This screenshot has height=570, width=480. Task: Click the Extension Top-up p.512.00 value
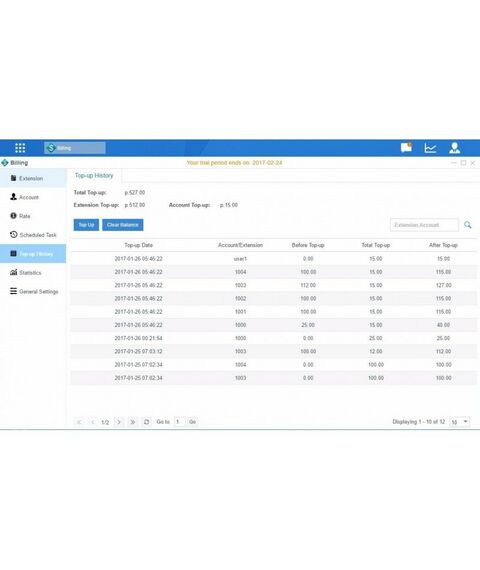click(135, 205)
